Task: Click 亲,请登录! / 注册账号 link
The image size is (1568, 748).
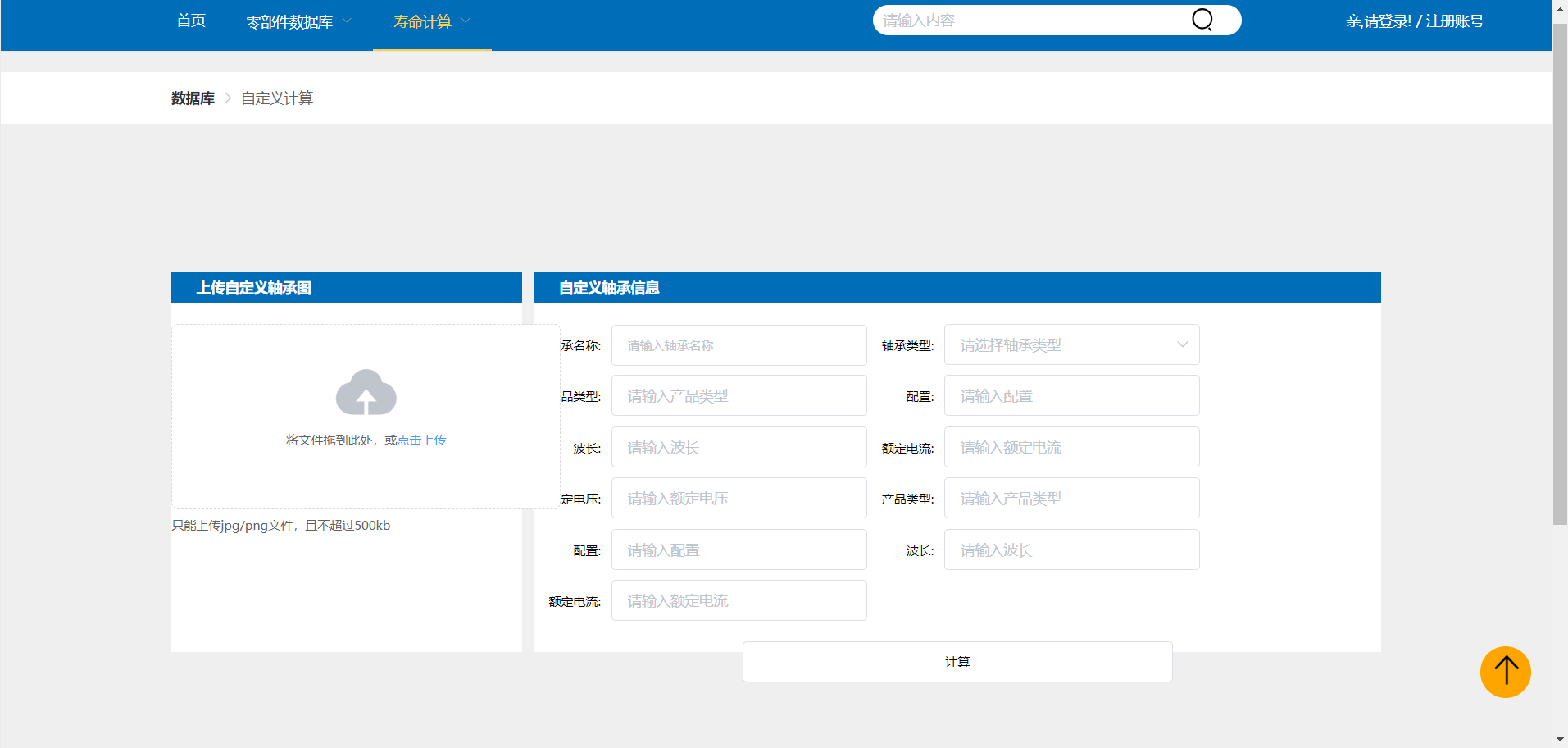Action: [1414, 21]
